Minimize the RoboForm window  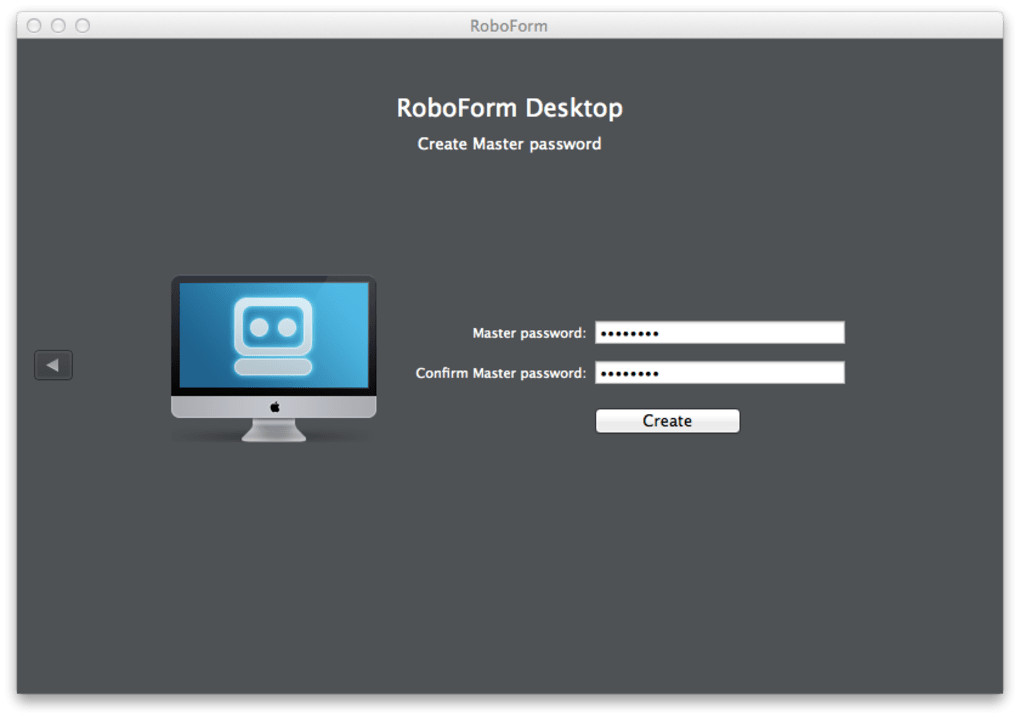[x=59, y=25]
